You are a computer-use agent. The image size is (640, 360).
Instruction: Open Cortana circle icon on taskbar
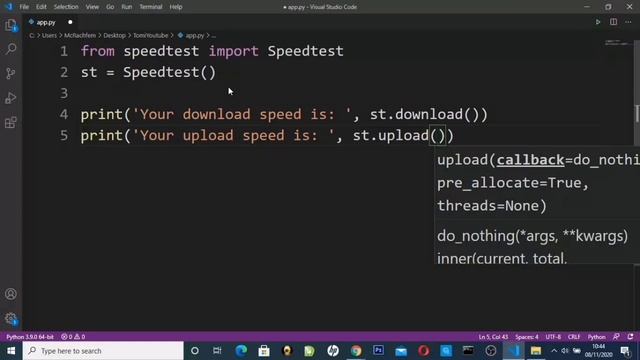[x=195, y=351]
